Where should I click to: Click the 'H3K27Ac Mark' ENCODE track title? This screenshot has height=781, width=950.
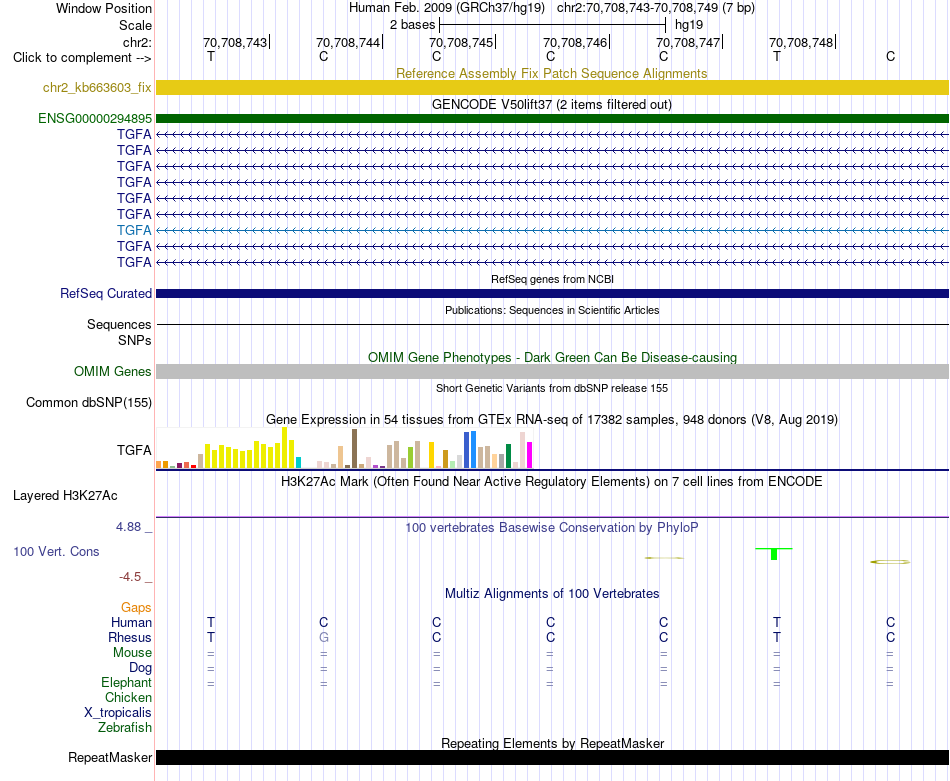(551, 482)
